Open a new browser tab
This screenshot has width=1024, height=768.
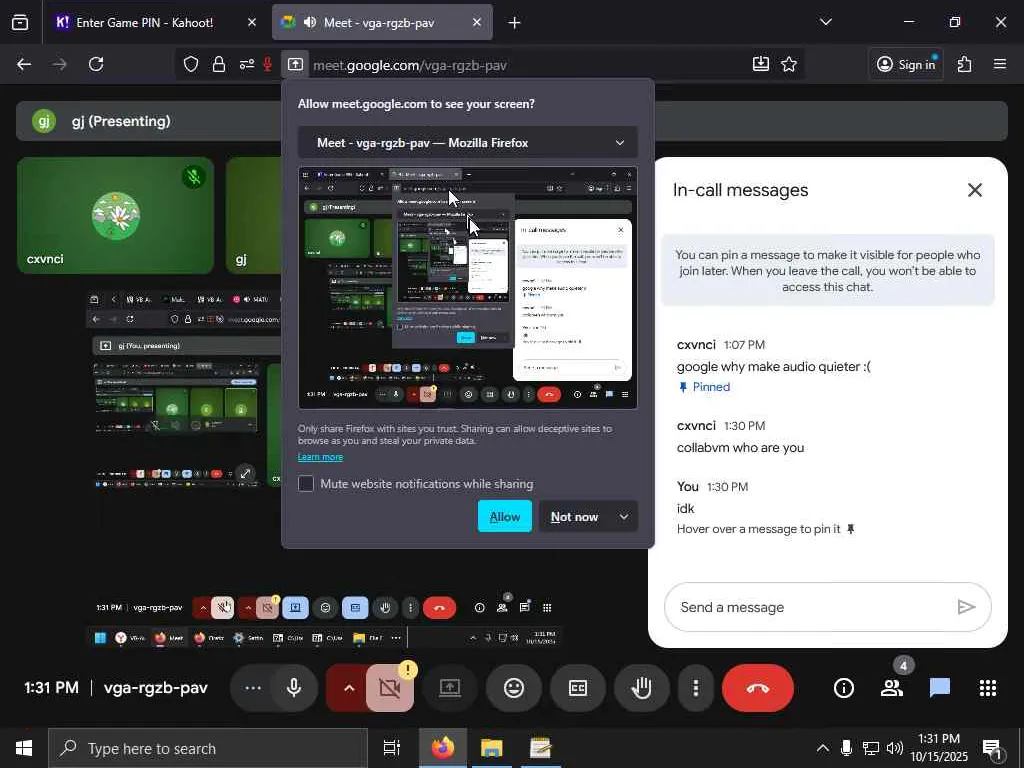[515, 23]
